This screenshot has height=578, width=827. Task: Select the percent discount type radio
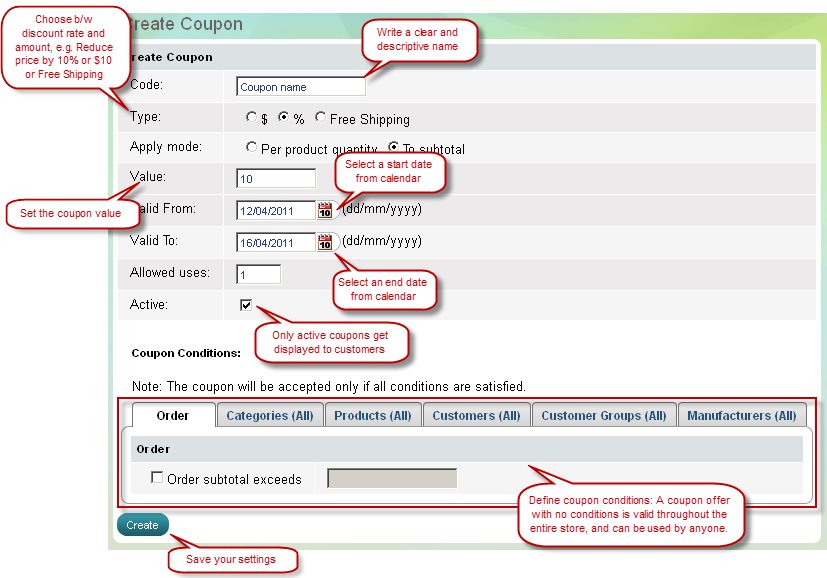(284, 118)
